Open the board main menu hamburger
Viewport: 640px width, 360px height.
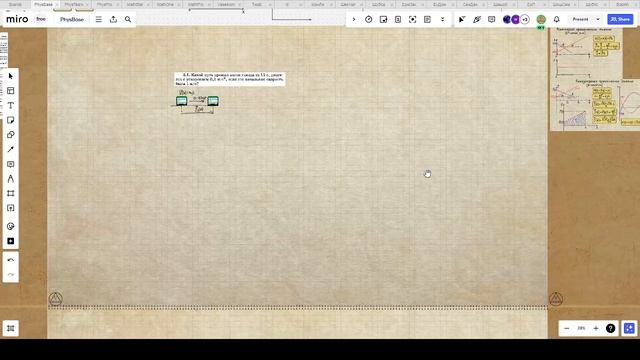click(x=99, y=19)
